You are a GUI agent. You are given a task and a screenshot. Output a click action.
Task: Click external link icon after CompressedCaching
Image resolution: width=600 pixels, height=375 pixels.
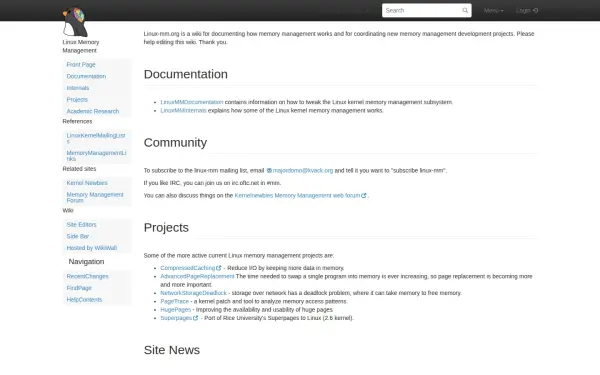click(x=218, y=268)
